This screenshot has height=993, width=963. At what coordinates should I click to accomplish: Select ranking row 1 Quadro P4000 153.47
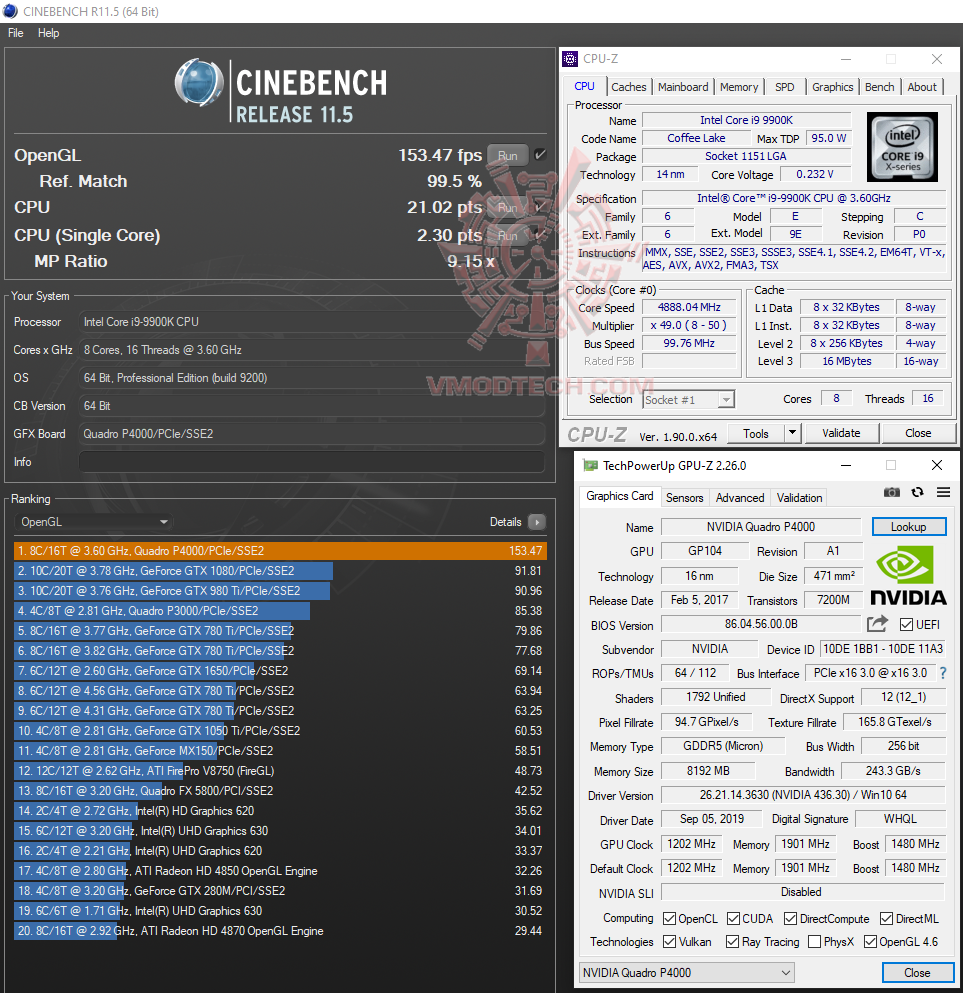[x=280, y=550]
